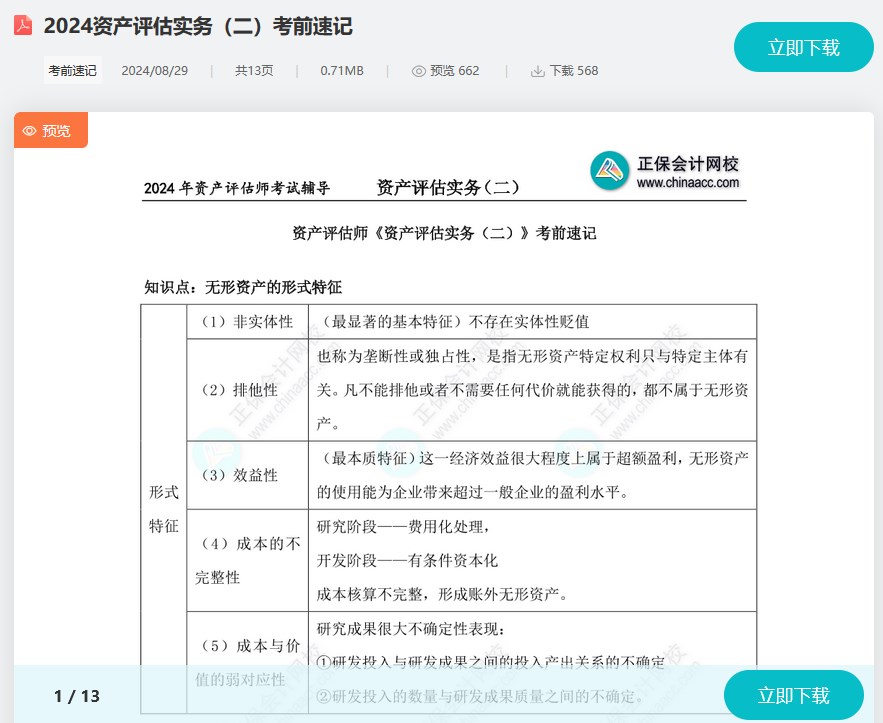Click the 2024/08/29 date label
This screenshot has width=883, height=723.
pos(155,71)
